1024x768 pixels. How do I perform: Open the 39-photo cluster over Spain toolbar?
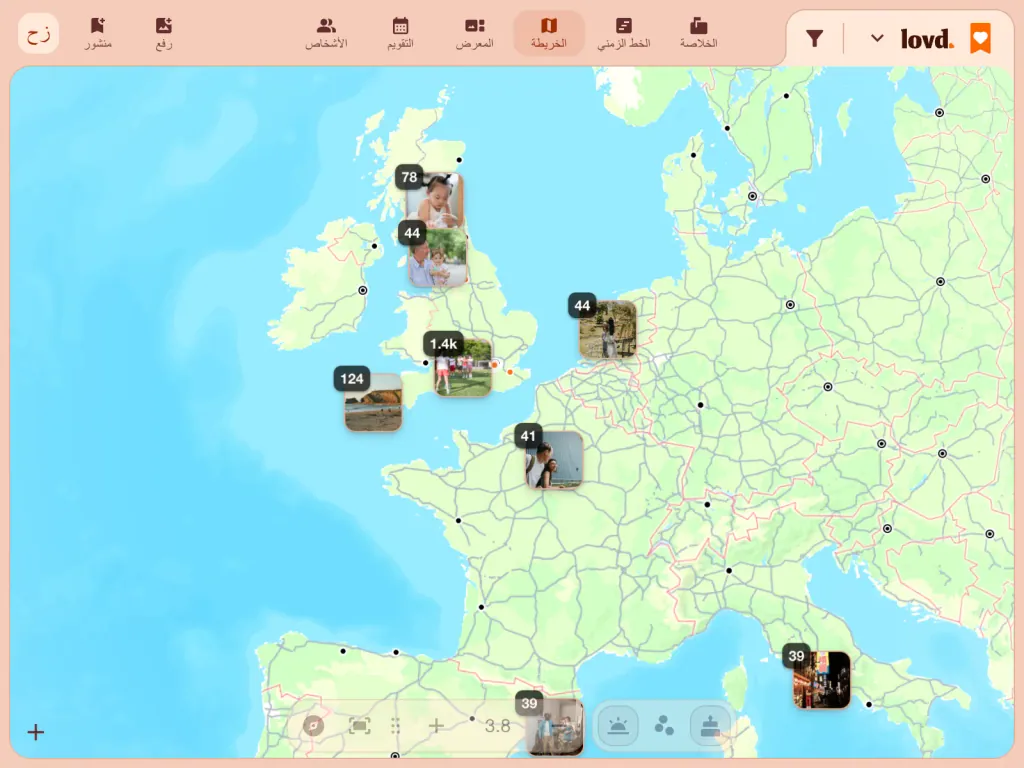tap(554, 727)
